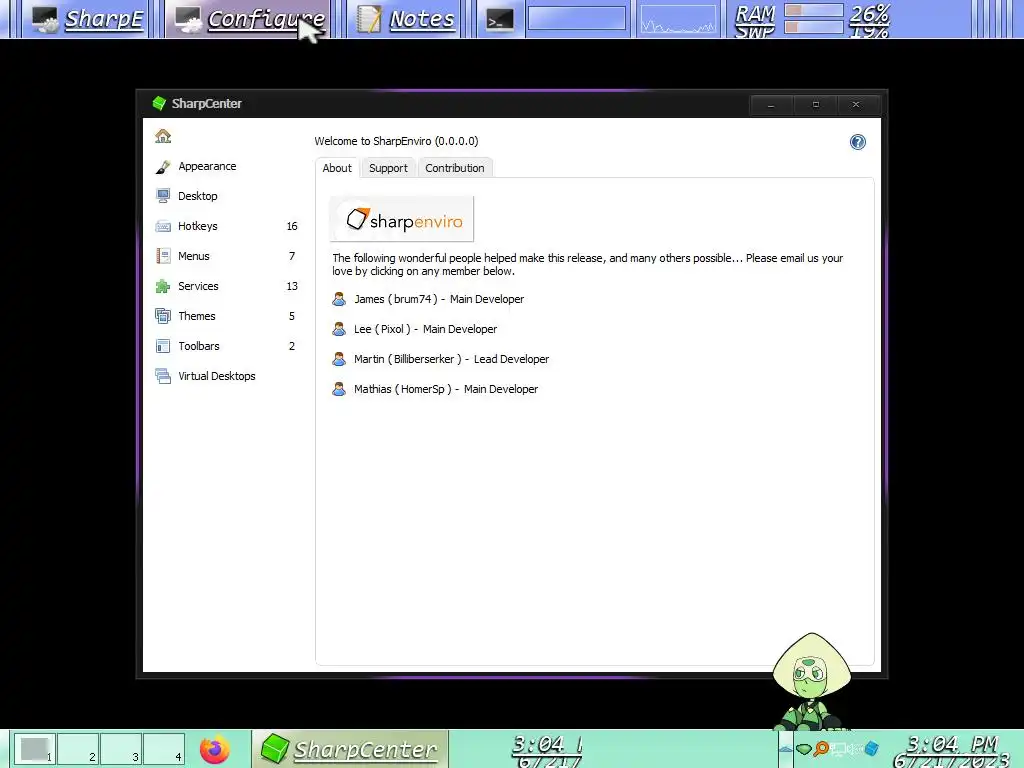
Task: Click the command input box in top bar
Action: [577, 18]
